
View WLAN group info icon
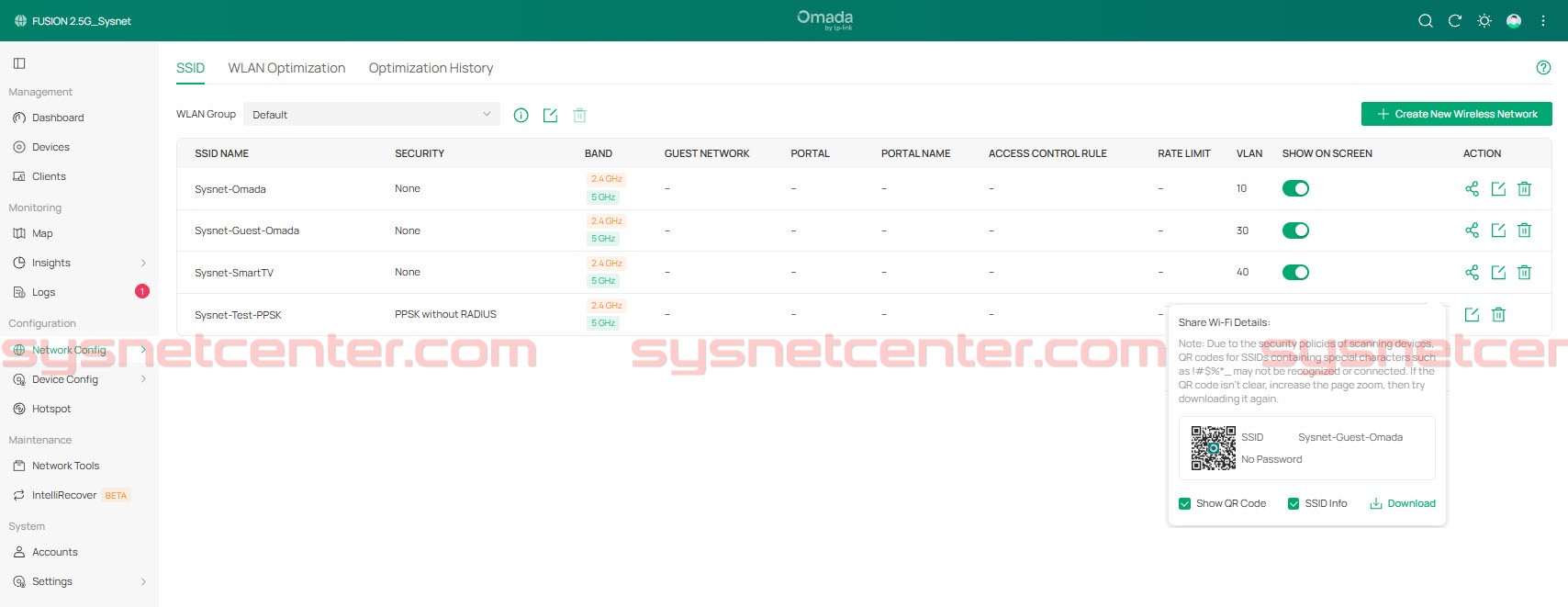click(x=521, y=115)
